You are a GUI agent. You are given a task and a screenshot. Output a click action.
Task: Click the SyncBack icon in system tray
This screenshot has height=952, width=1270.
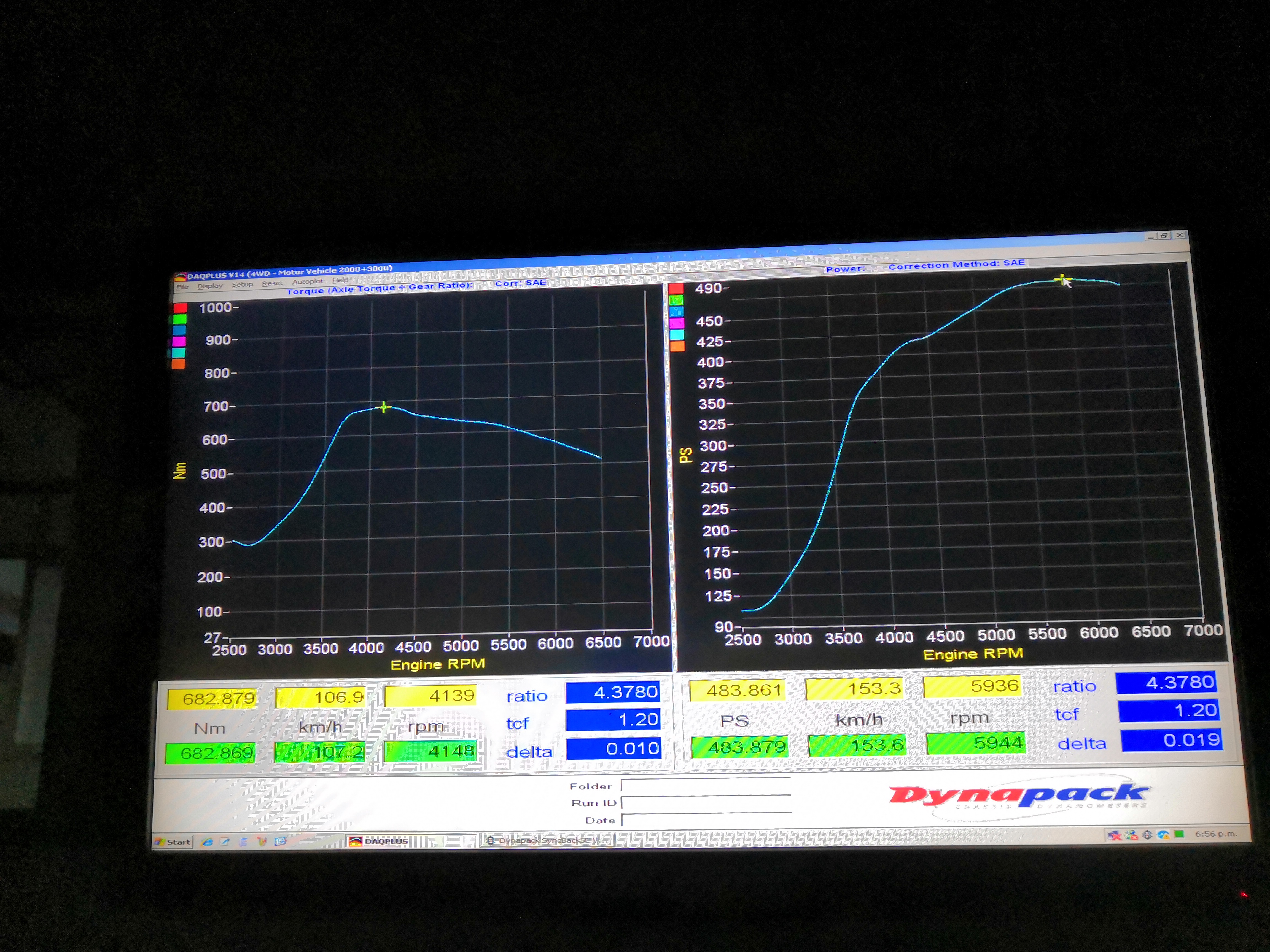coord(1147,835)
